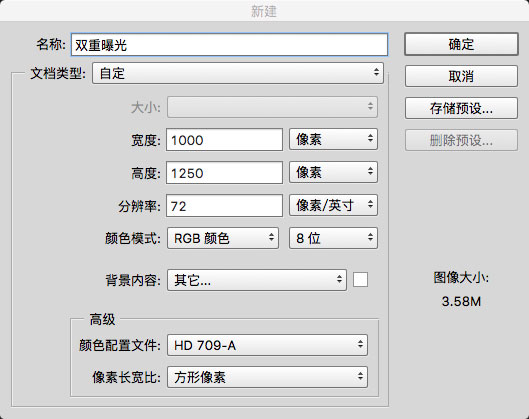
Task: Click the 分辨率 field showing 72
Action: (x=224, y=205)
